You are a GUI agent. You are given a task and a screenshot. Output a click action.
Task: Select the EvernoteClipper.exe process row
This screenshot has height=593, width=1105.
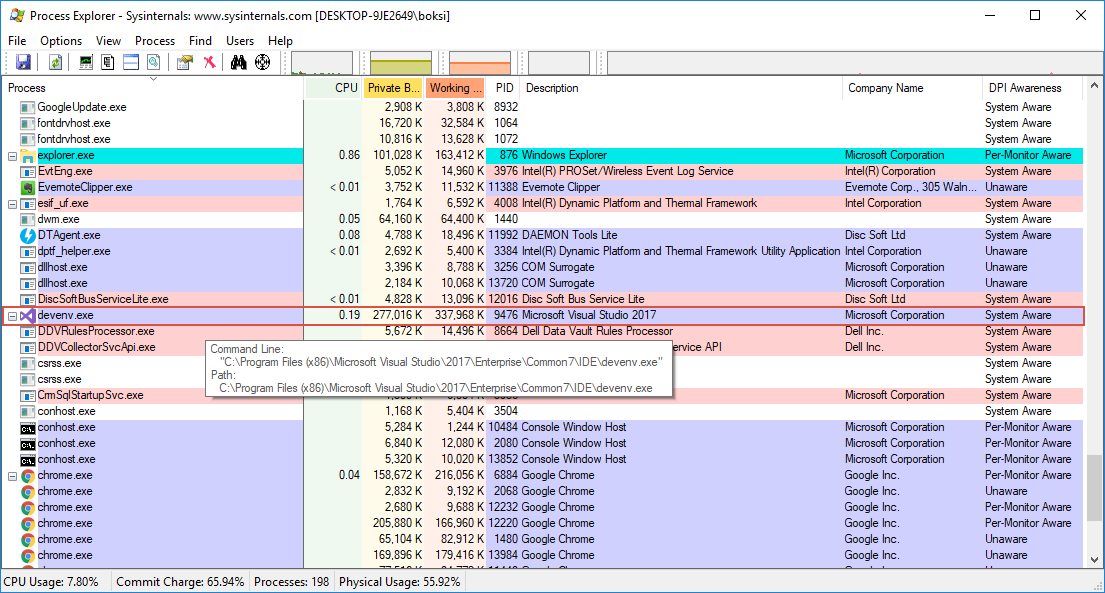84,187
